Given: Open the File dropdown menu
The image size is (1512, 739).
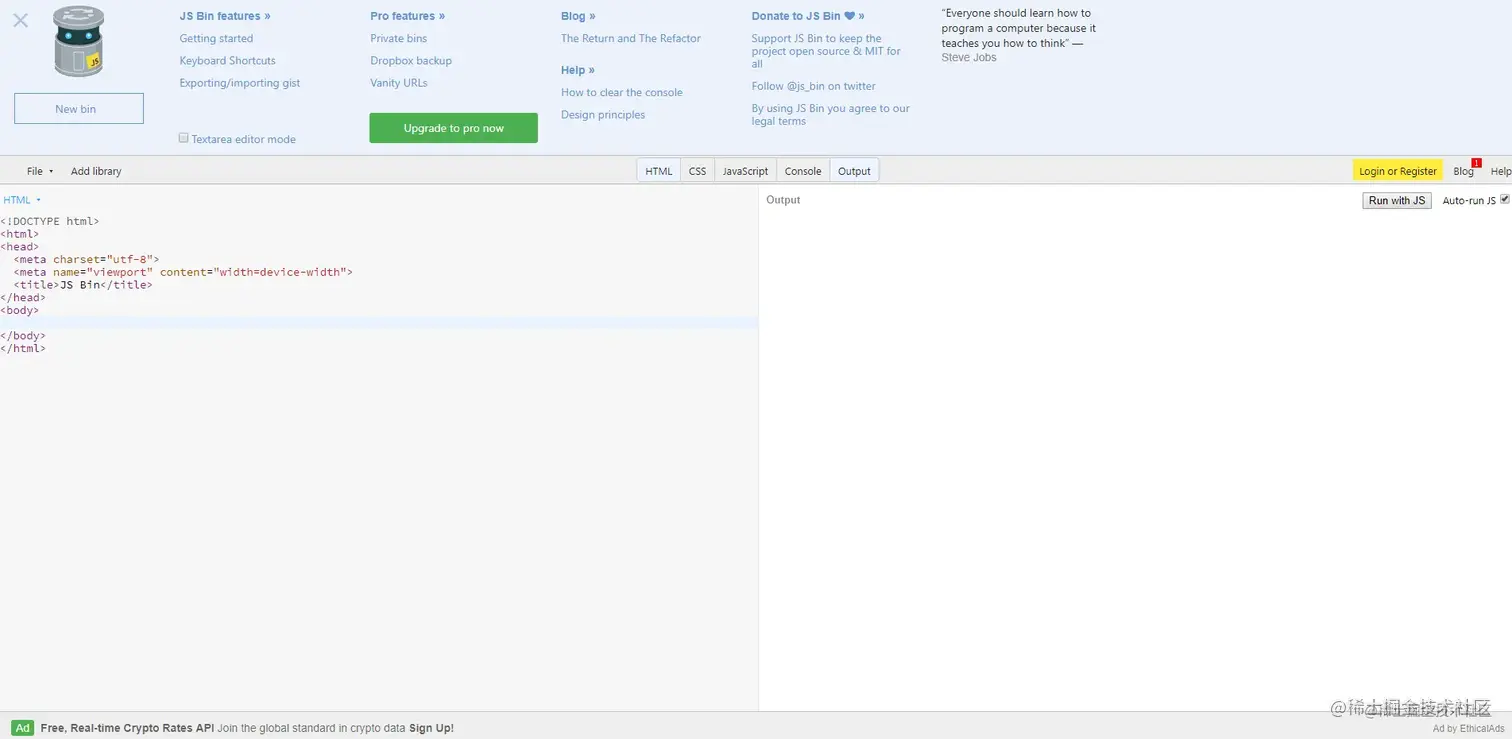Looking at the screenshot, I should click(40, 171).
